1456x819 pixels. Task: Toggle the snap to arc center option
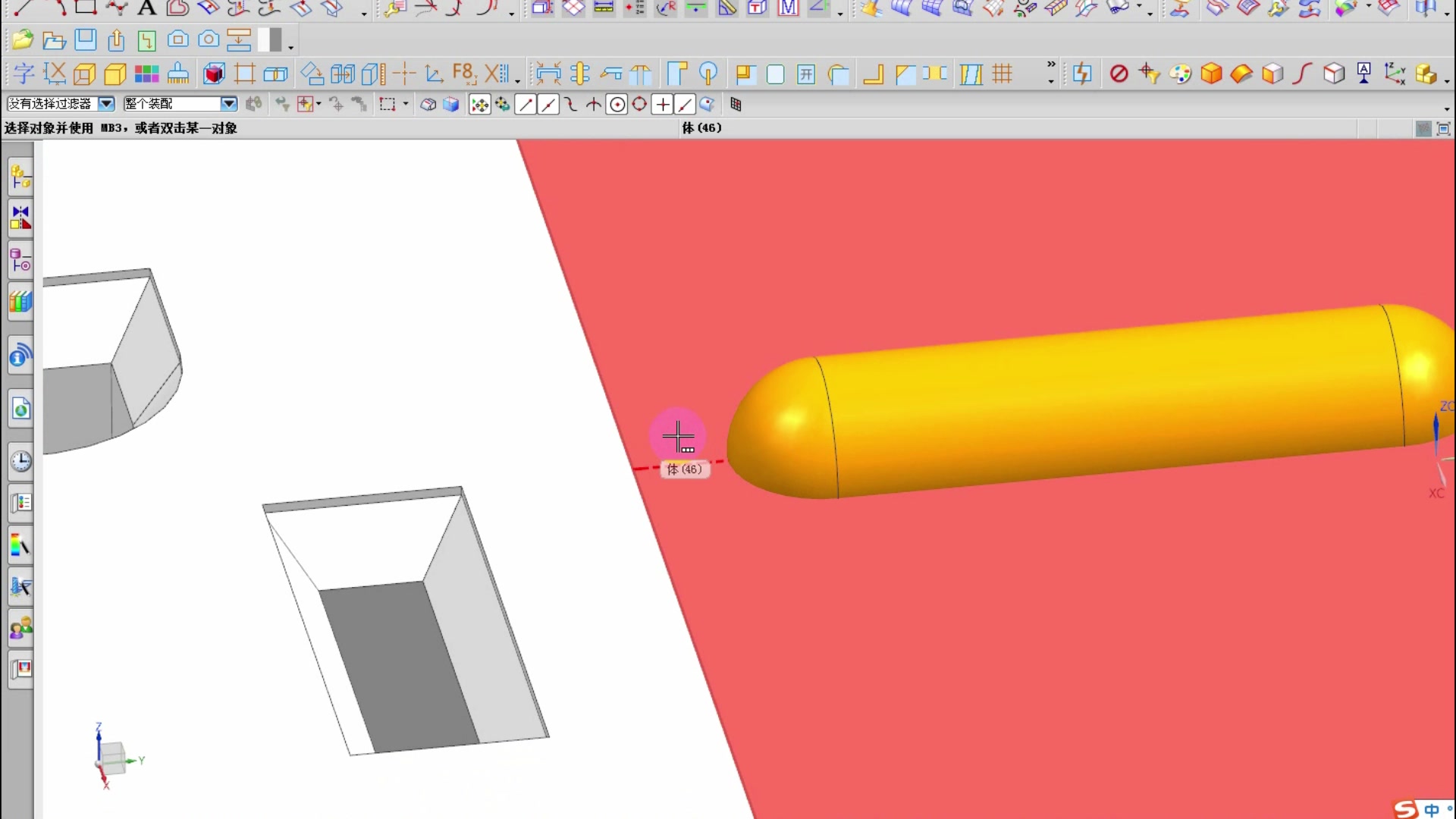617,105
